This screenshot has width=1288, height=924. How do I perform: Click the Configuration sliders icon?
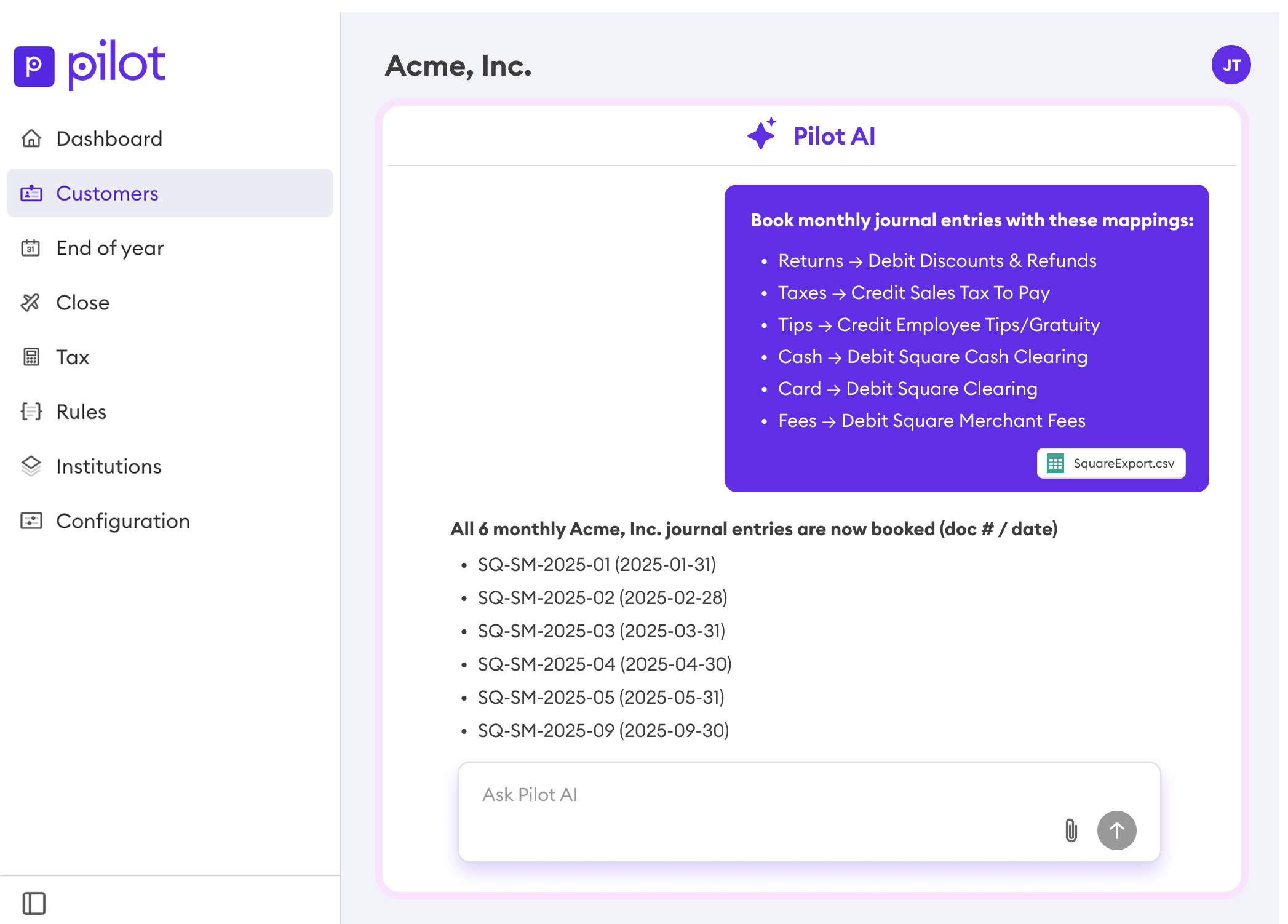[31, 521]
